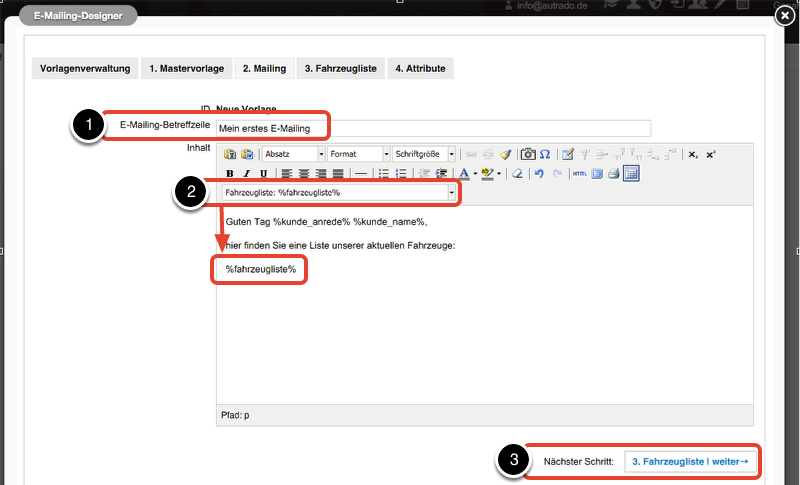Apply Subscript formatting
The height and width of the screenshot is (485, 800).
pyautogui.click(x=693, y=155)
